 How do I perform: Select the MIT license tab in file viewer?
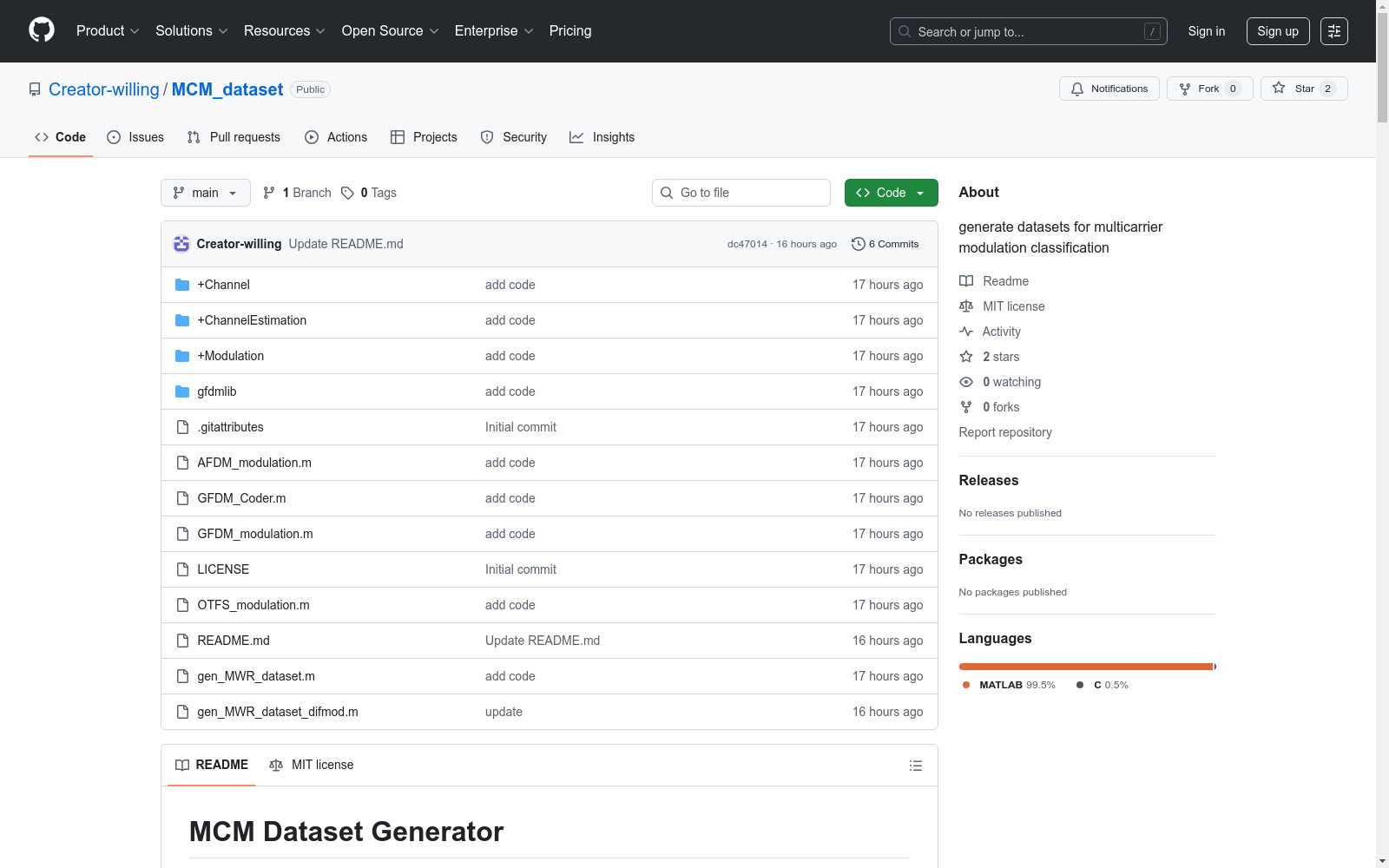[x=312, y=765]
